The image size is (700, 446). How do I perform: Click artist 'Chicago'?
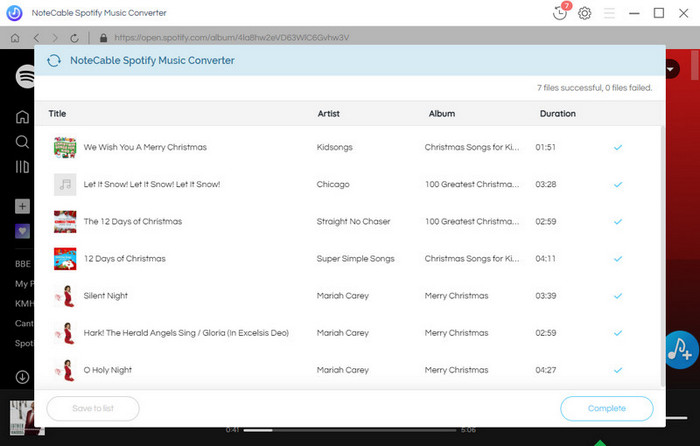333,184
